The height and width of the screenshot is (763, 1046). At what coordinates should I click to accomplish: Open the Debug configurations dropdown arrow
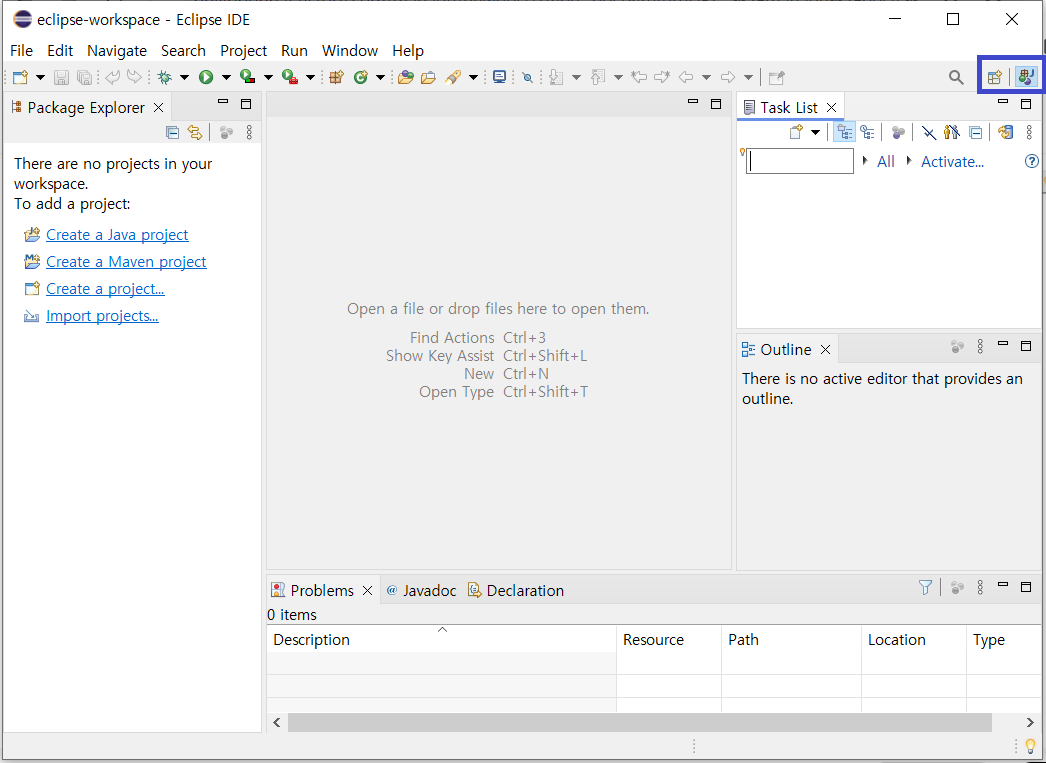tap(184, 77)
